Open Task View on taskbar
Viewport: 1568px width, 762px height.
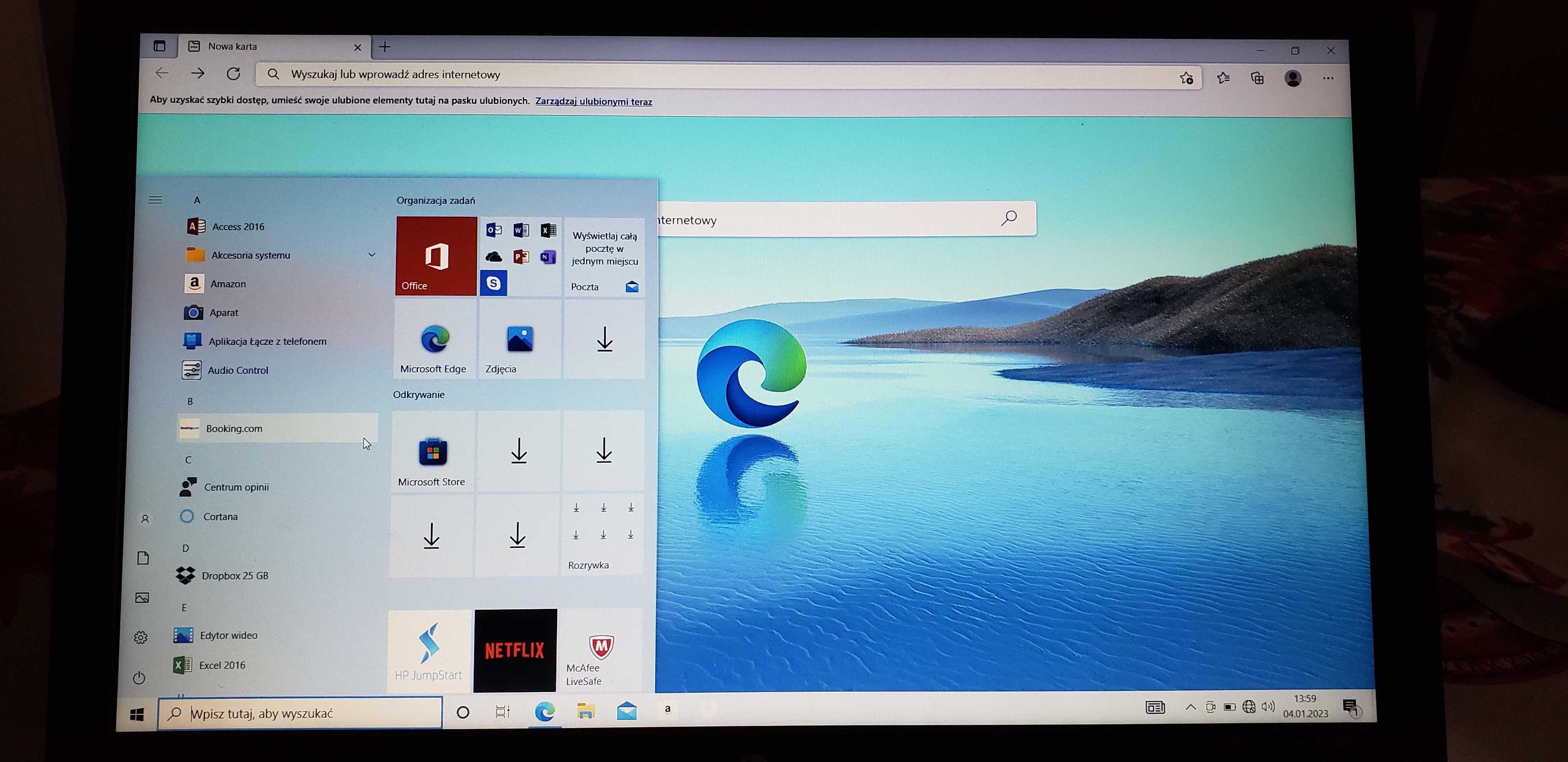[x=503, y=711]
